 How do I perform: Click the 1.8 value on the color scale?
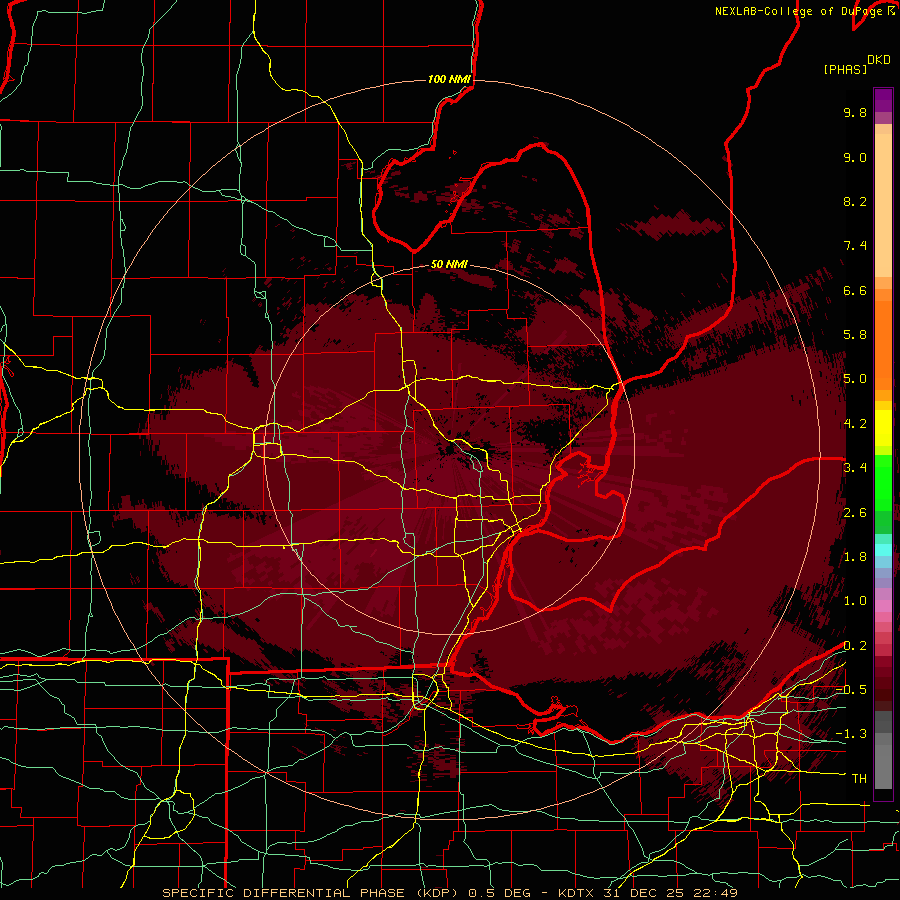tap(855, 557)
